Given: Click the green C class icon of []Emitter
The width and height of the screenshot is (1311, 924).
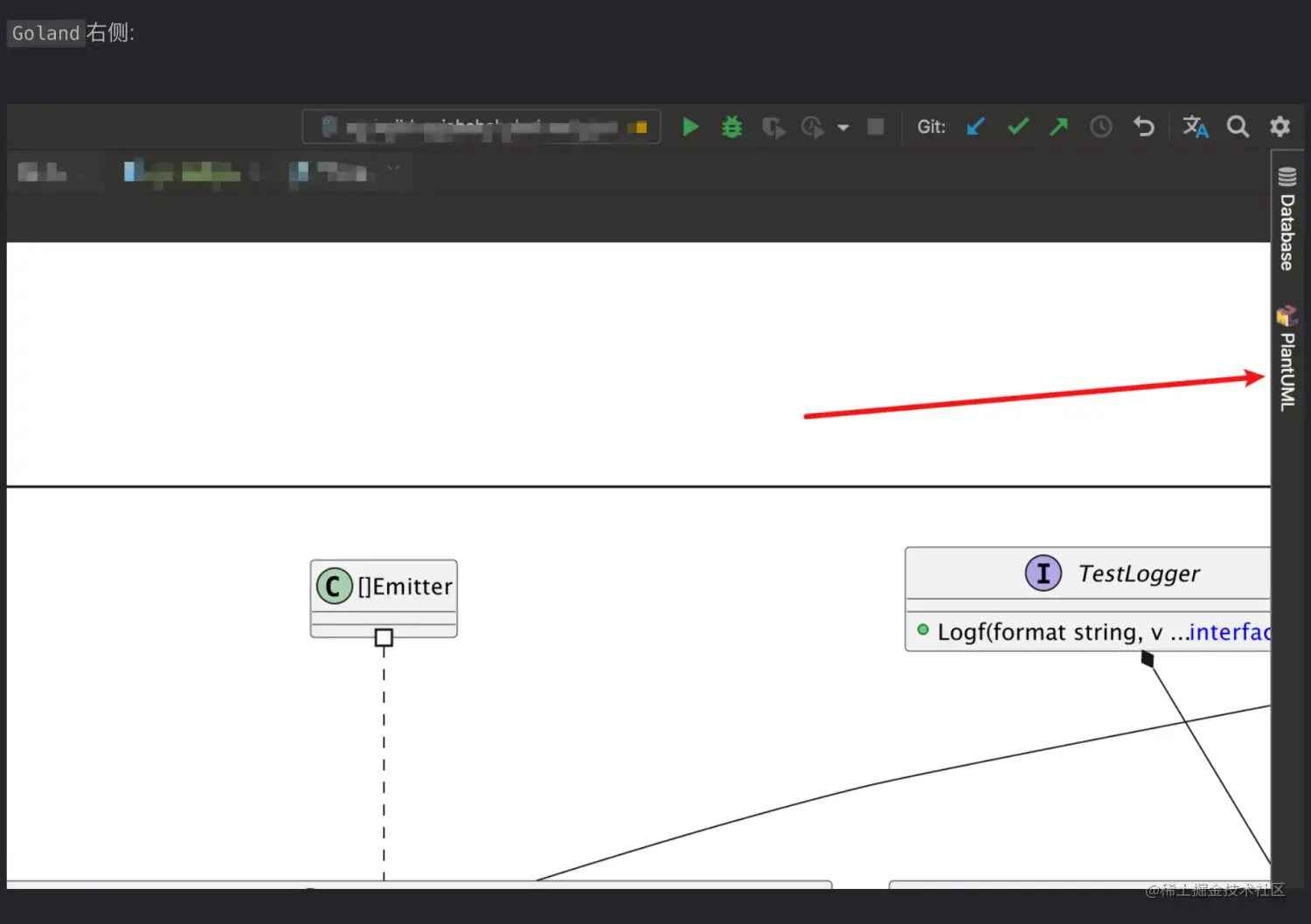Looking at the screenshot, I should (x=334, y=587).
